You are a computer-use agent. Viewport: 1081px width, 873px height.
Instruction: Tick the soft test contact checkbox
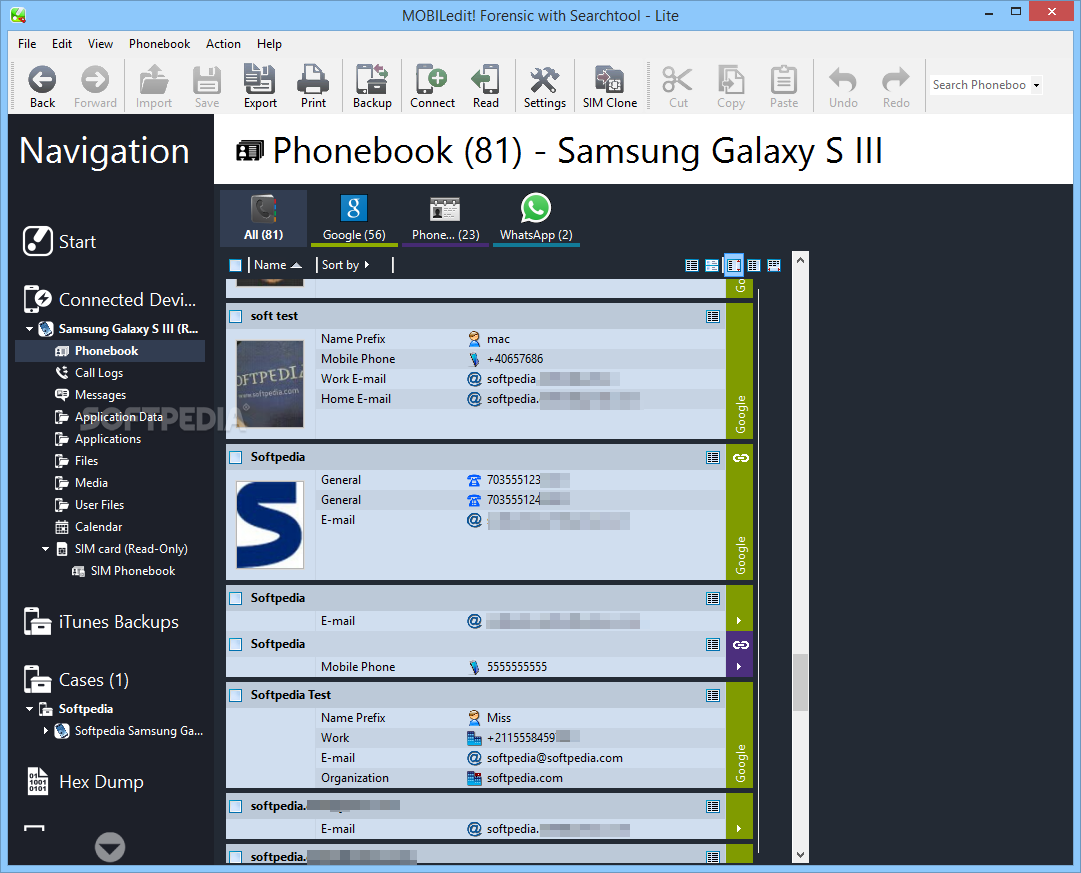coord(236,316)
